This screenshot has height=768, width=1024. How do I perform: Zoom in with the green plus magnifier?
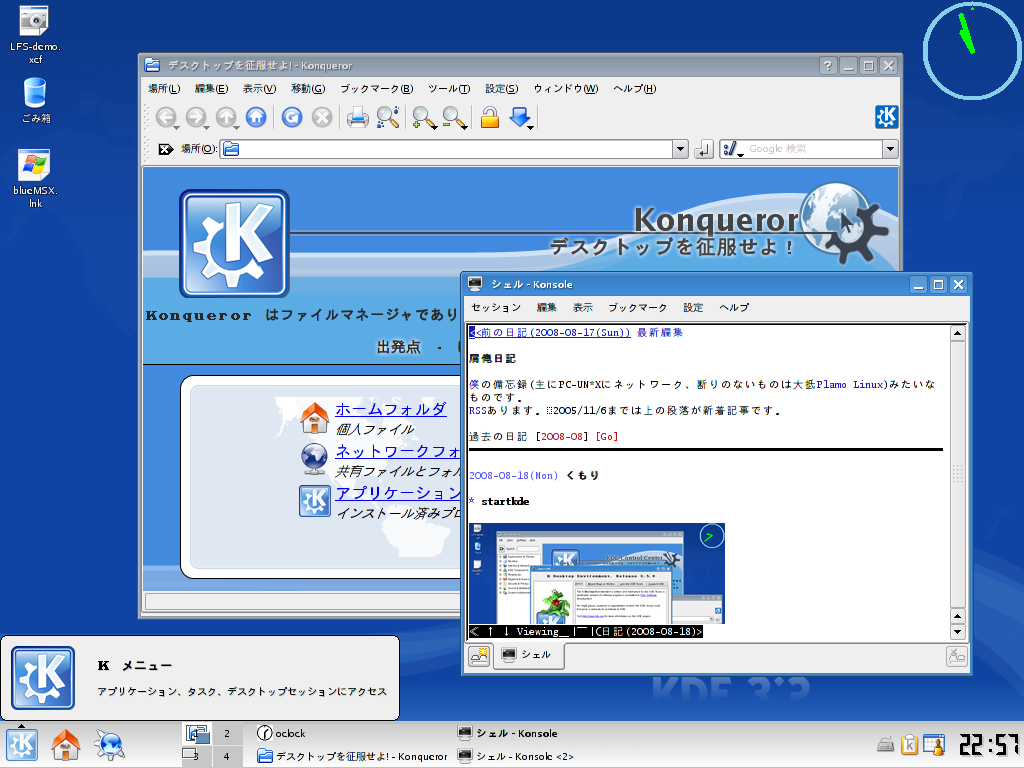tap(424, 118)
